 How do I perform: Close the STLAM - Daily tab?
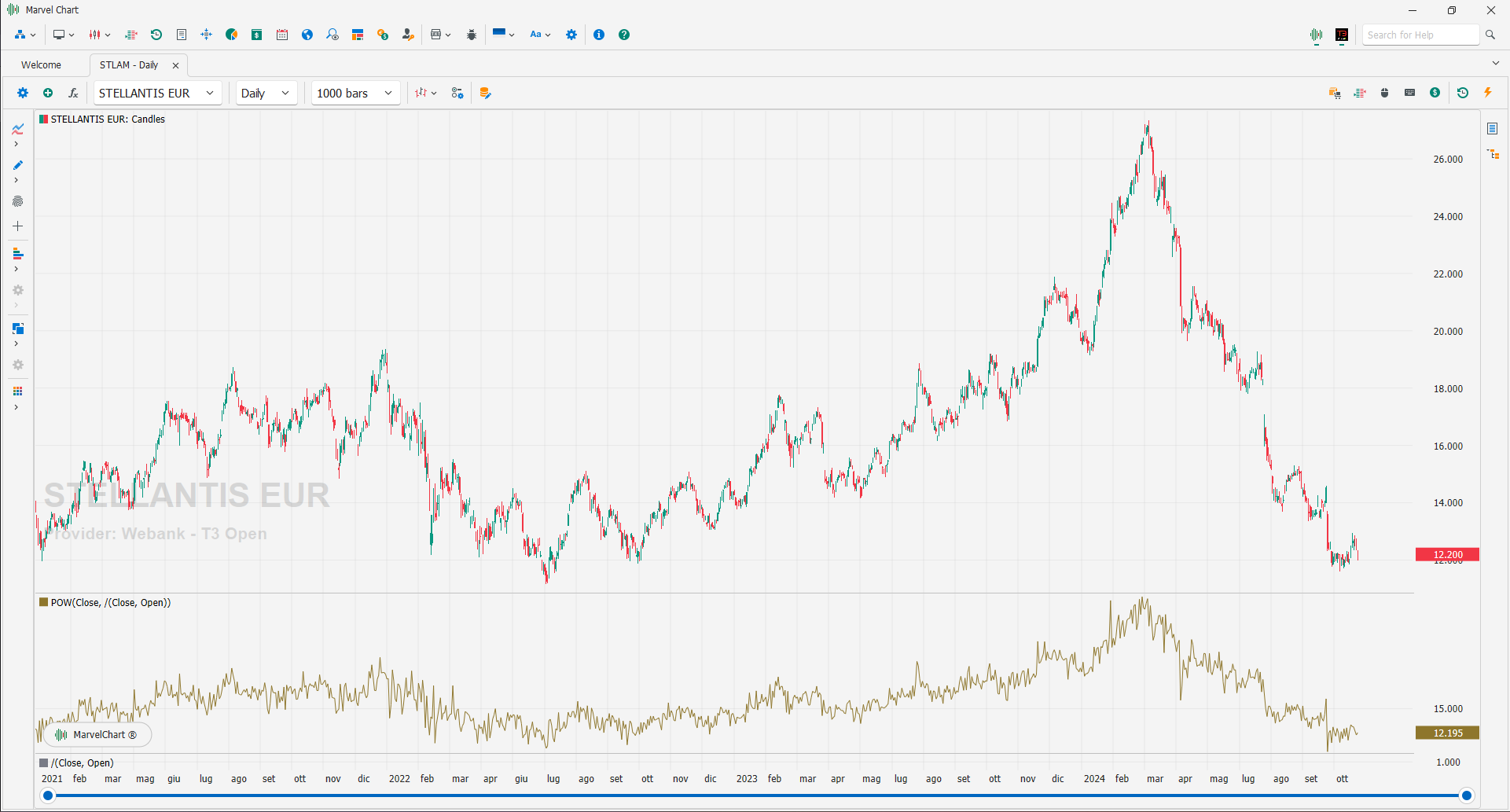tap(175, 65)
